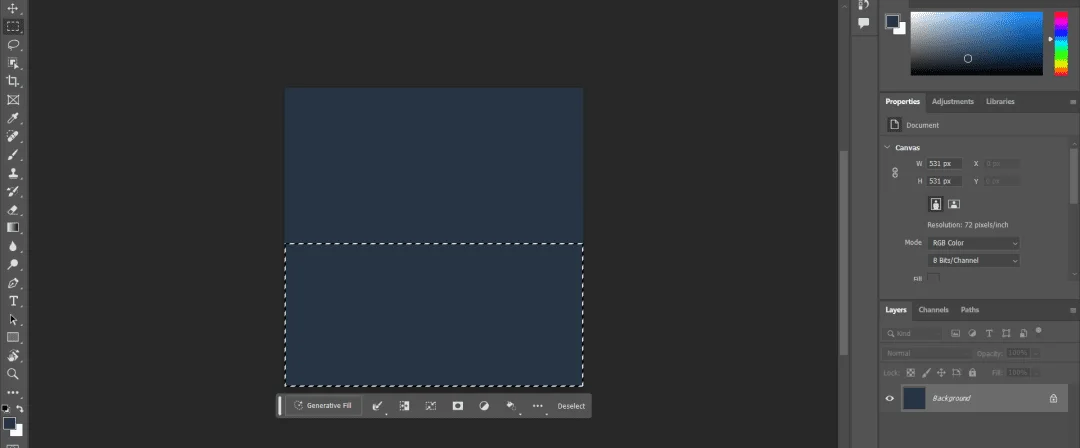Select the Object Selection tool
The width and height of the screenshot is (1080, 448).
click(12, 63)
